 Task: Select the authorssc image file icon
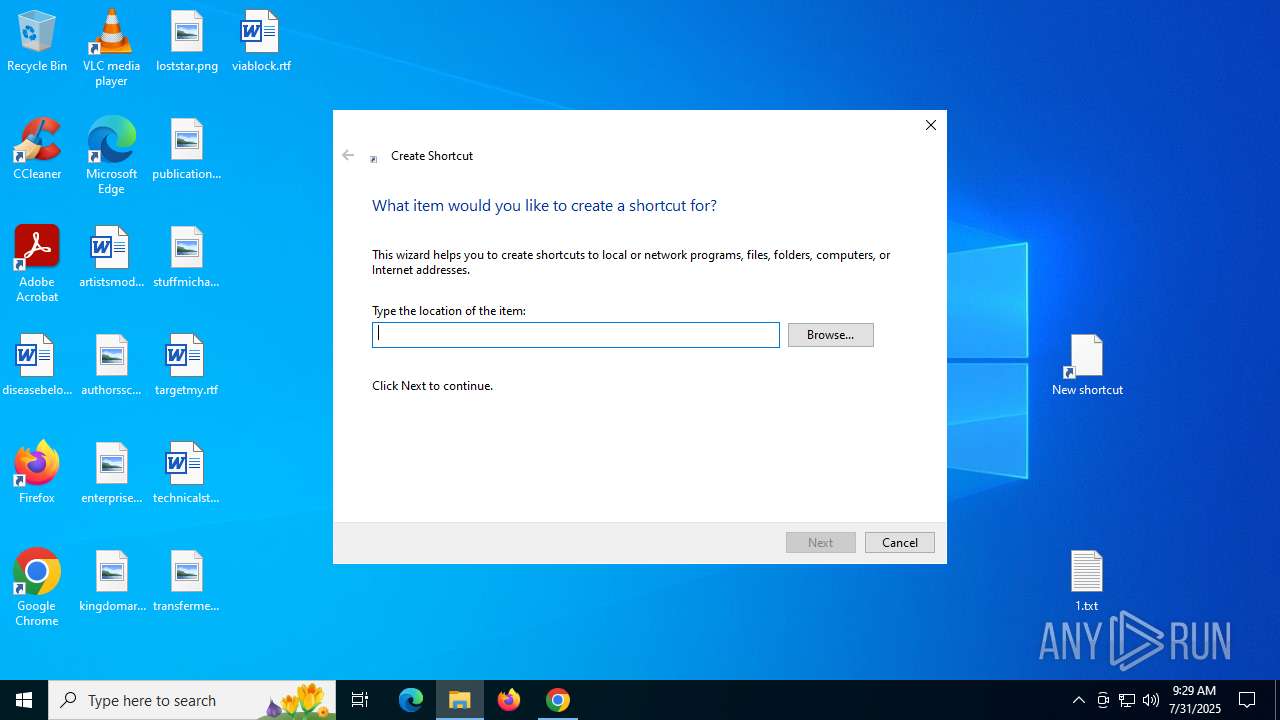click(x=111, y=366)
